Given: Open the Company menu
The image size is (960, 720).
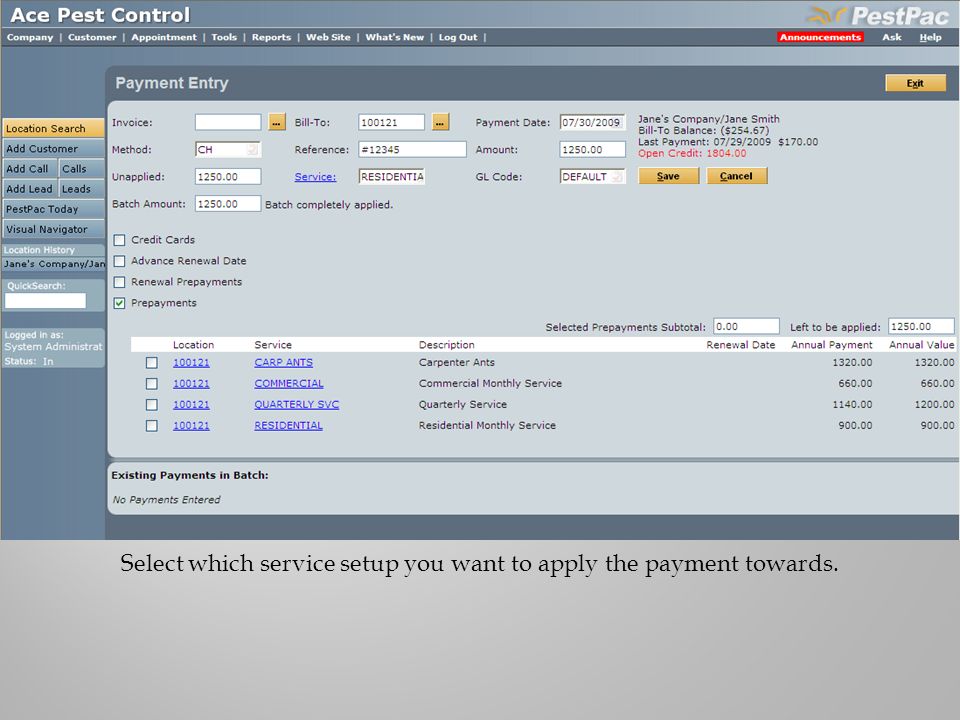Looking at the screenshot, I should tap(30, 37).
